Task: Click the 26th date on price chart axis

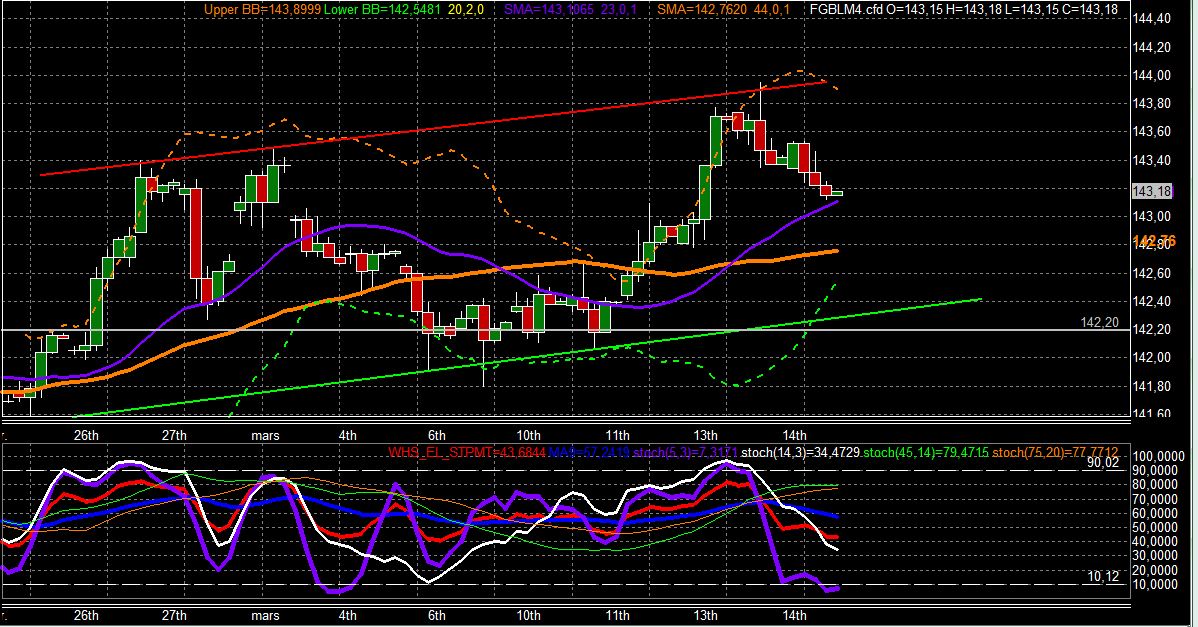Action: click(x=86, y=435)
